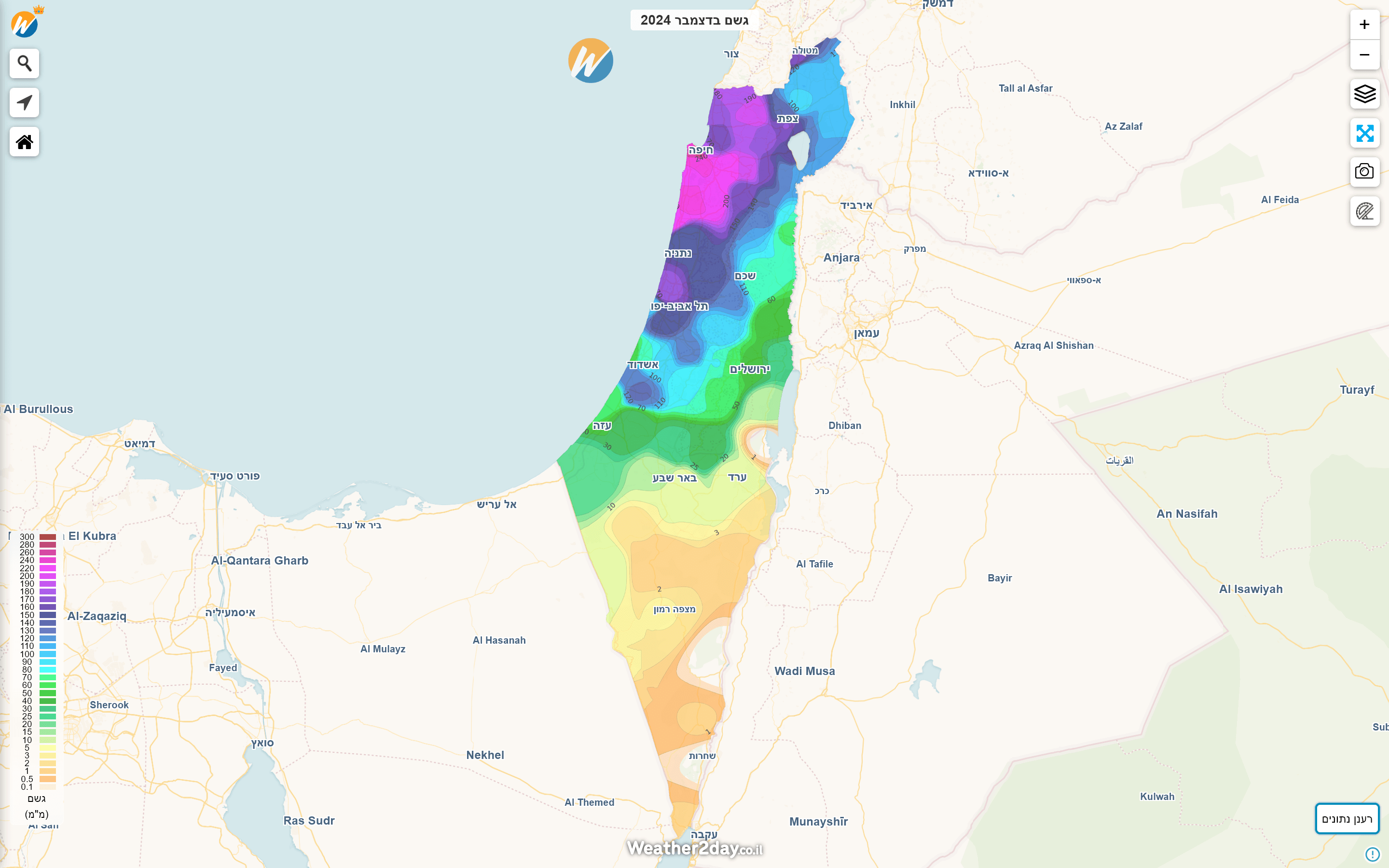
Task: Click the Ras Sudr label
Action: (309, 820)
